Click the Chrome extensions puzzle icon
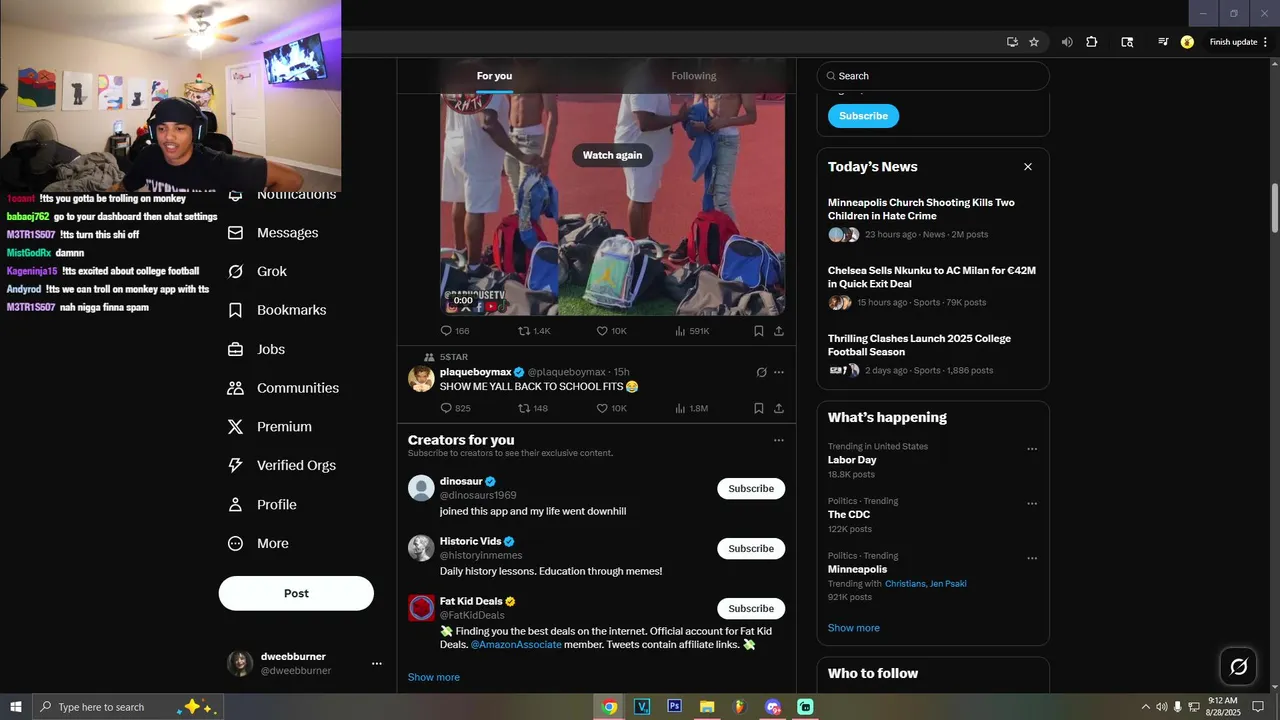The image size is (1280, 720). pyautogui.click(x=1091, y=42)
